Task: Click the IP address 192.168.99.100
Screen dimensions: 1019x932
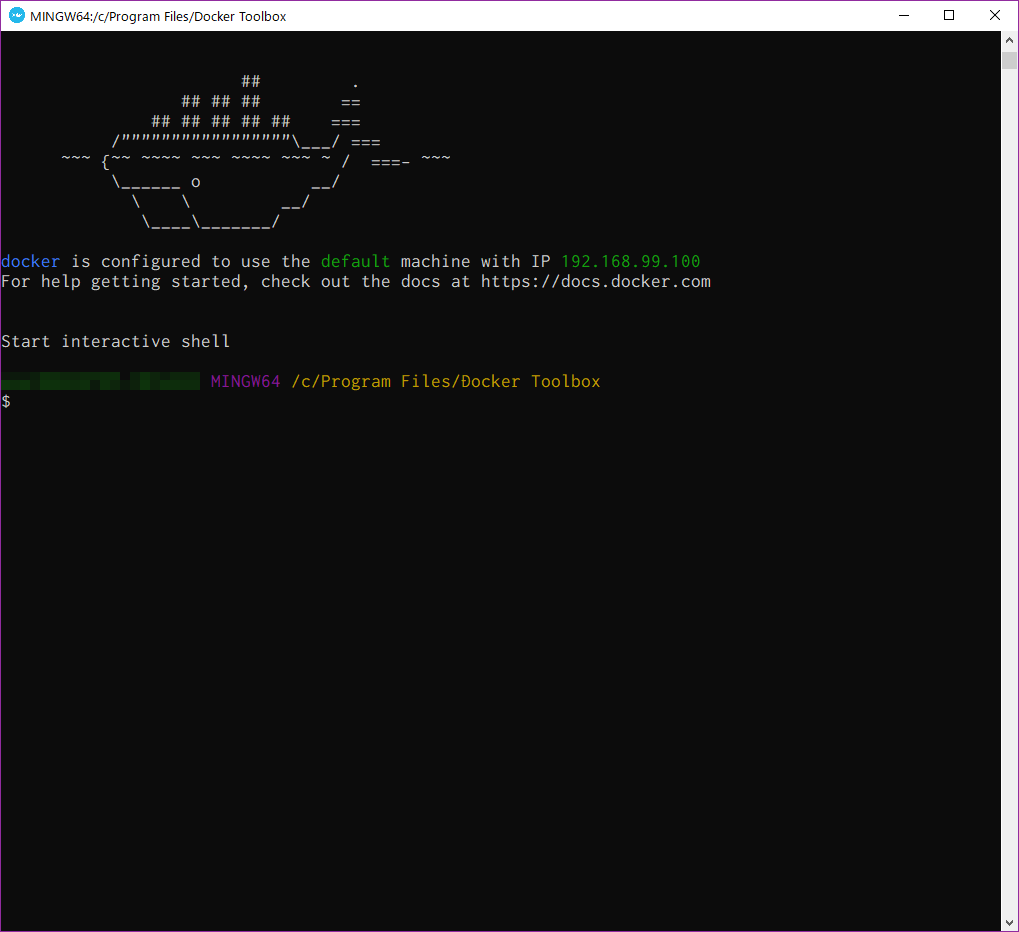Action: tap(630, 261)
